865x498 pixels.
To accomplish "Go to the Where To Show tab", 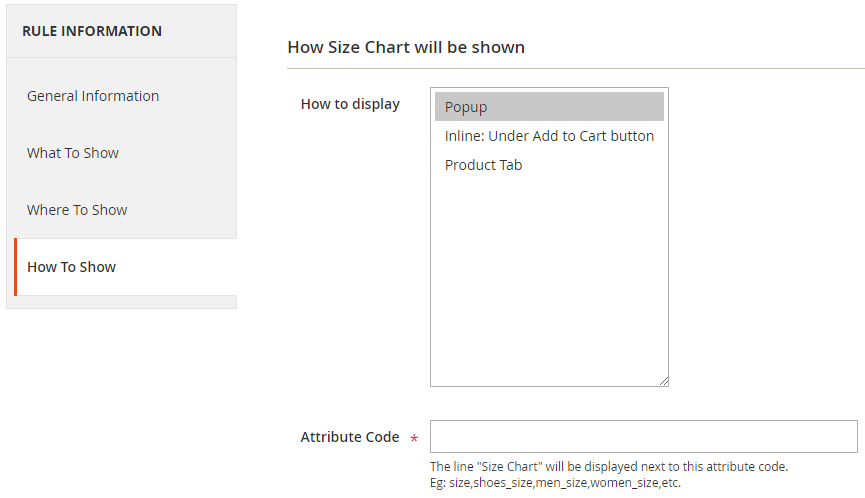I will click(77, 210).
